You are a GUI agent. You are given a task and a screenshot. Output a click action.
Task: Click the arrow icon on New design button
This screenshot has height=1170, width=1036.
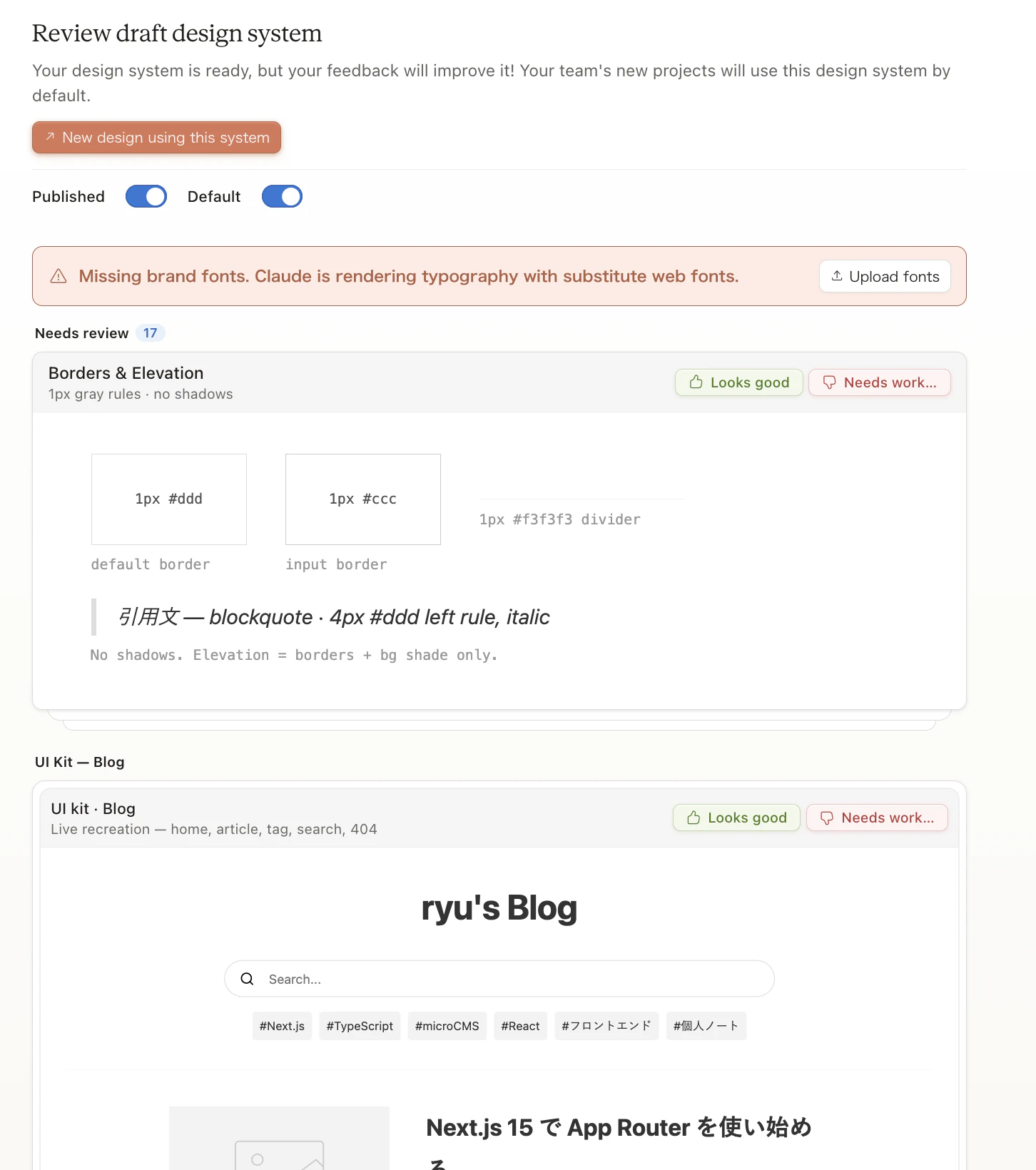[49, 137]
